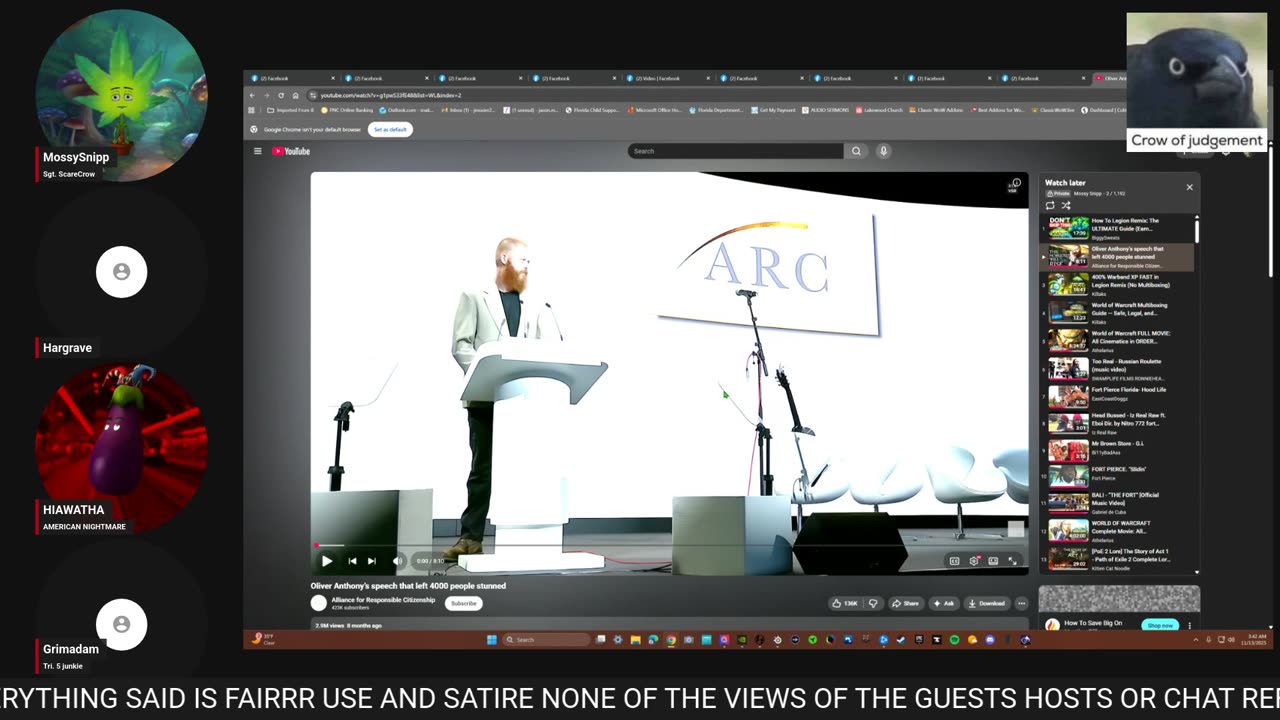Select 'BALI - "THE FORT"' playlist entry

point(1117,503)
